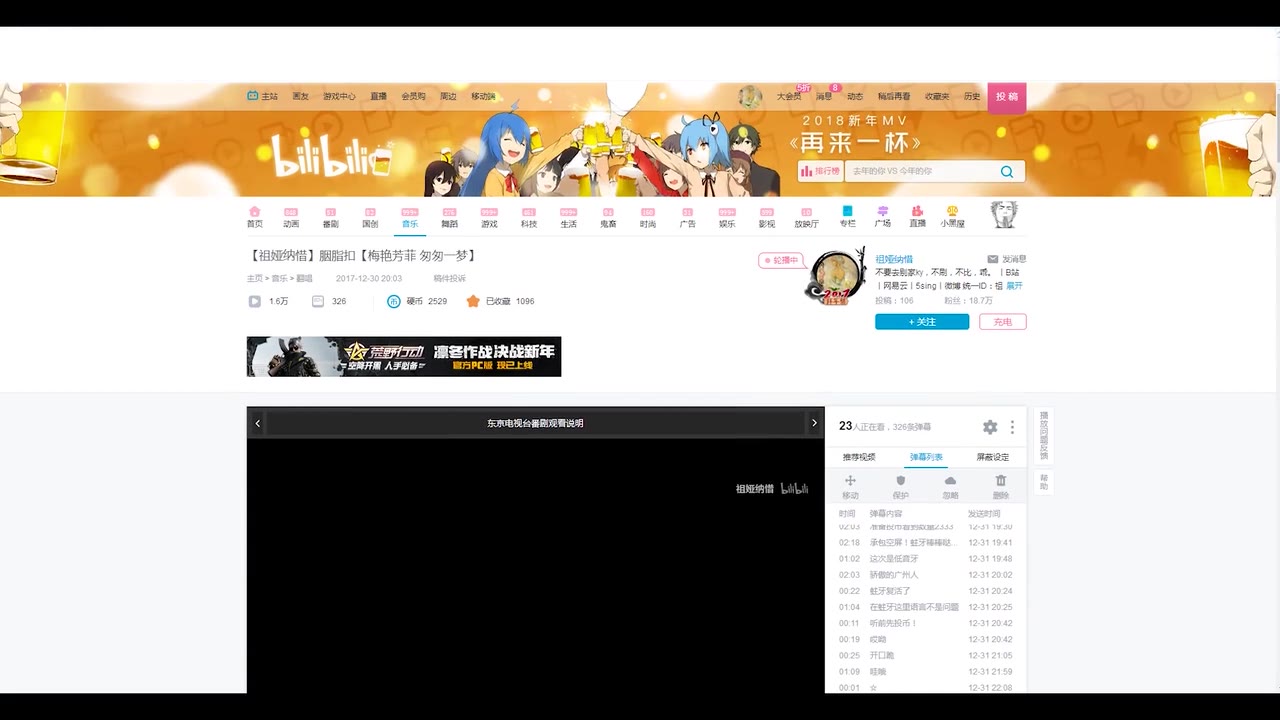The width and height of the screenshot is (1280, 720).
Task: Click 会员购 in top bar
Action: (413, 96)
